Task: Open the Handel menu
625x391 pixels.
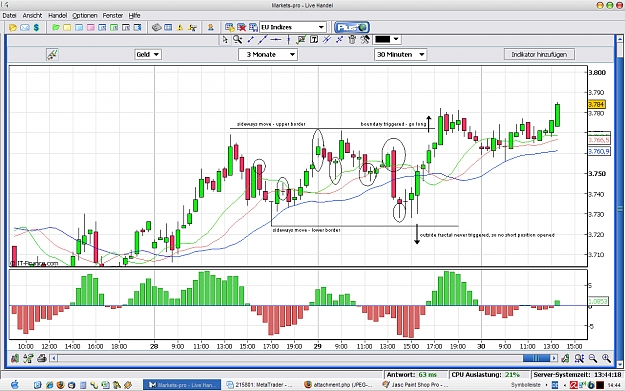Action: point(57,16)
